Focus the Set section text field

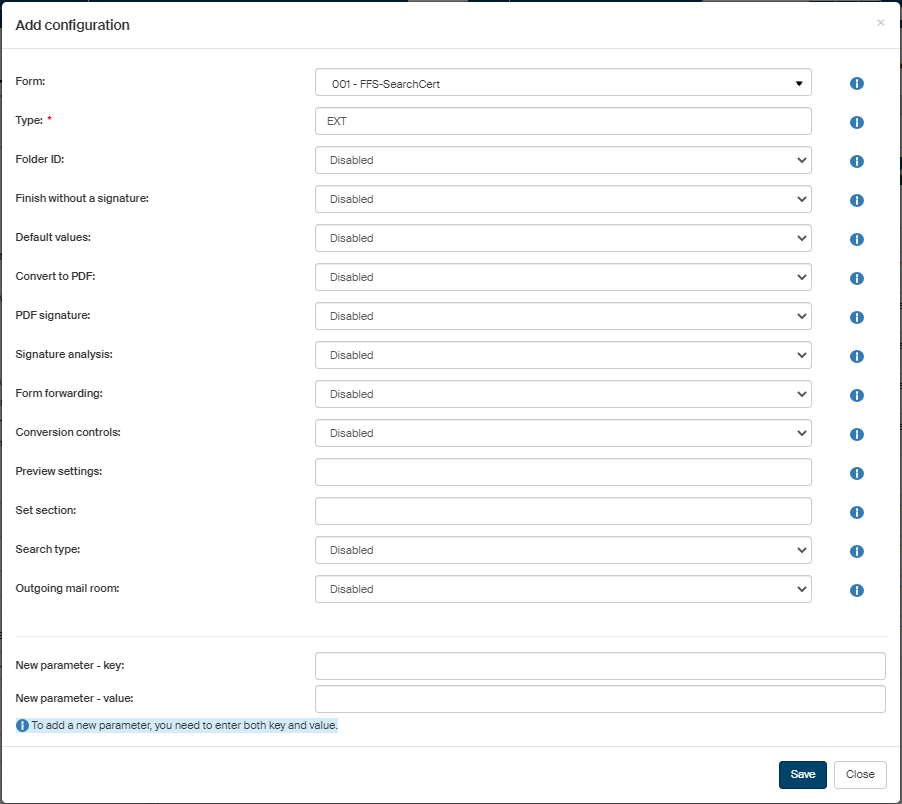click(562, 511)
